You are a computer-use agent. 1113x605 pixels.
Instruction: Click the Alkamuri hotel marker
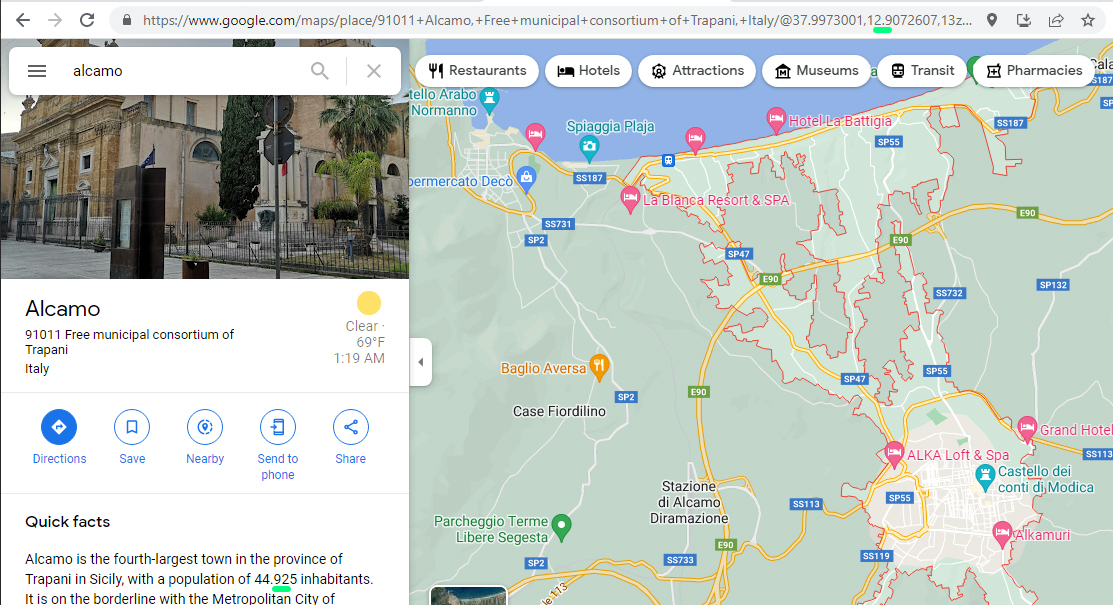[1002, 534]
